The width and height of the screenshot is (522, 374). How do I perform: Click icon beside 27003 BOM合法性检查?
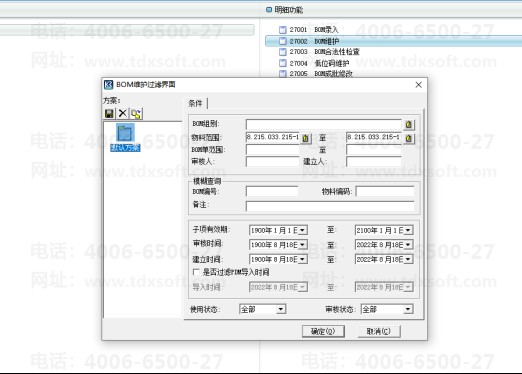282,52
